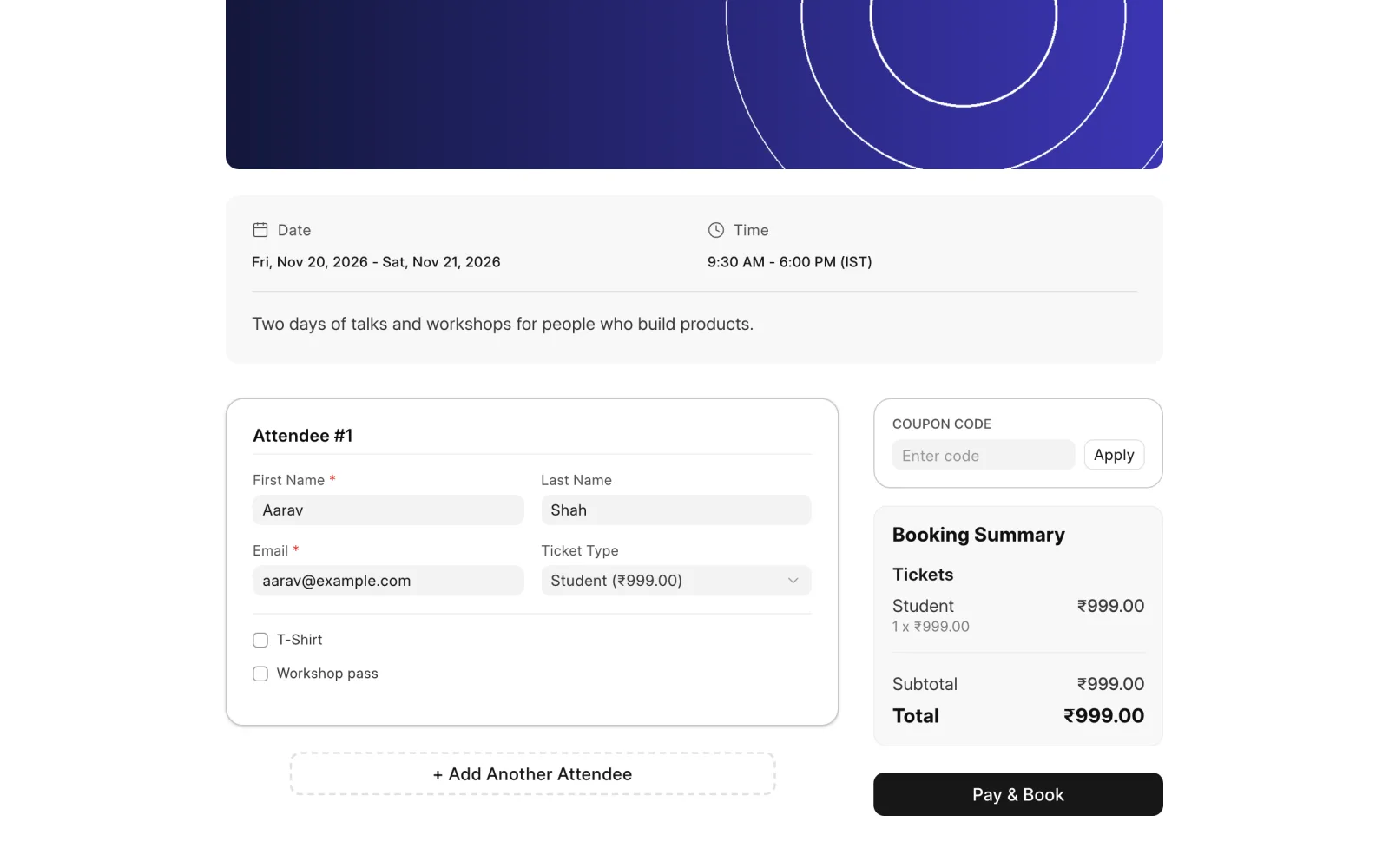The height and width of the screenshot is (868, 1389).
Task: Click the First Name field containing Aarav
Action: tap(388, 510)
